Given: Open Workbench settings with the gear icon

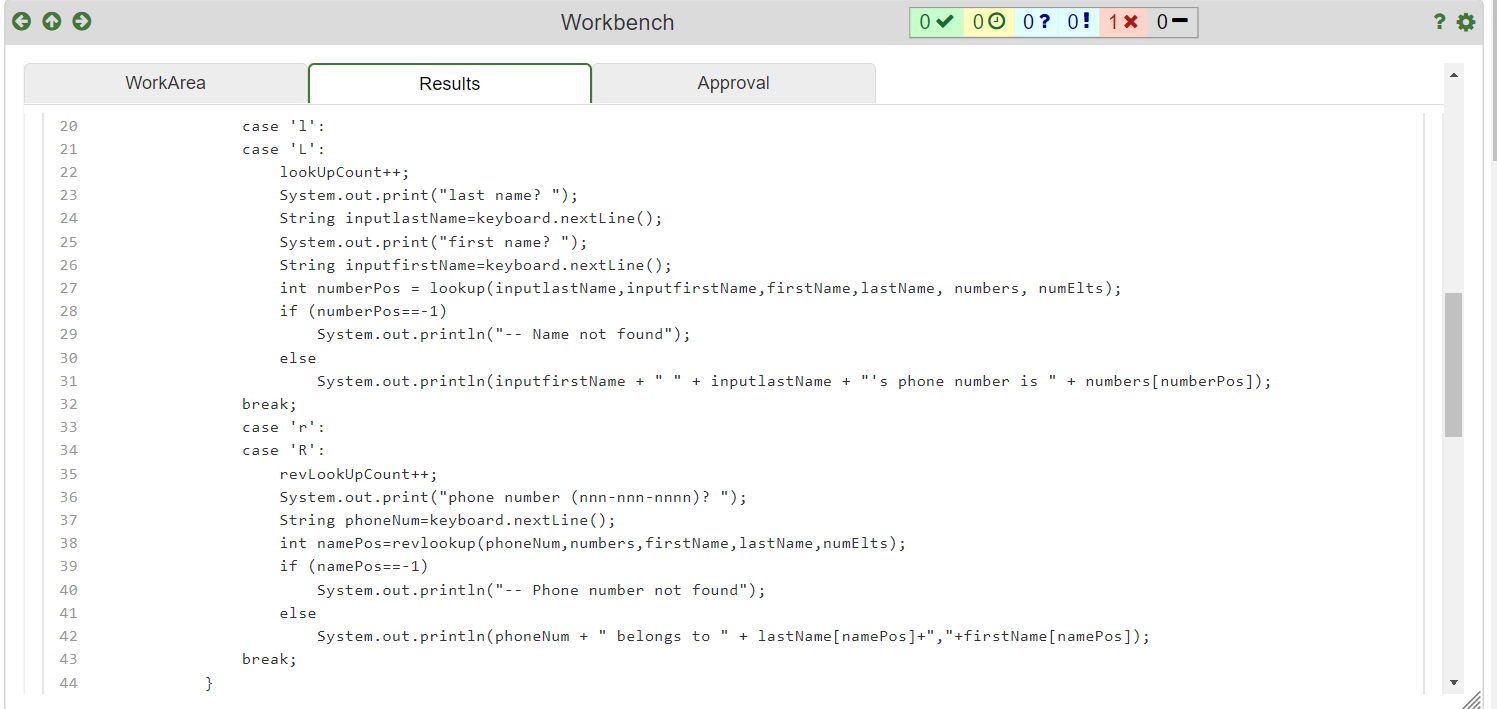Looking at the screenshot, I should [1466, 21].
